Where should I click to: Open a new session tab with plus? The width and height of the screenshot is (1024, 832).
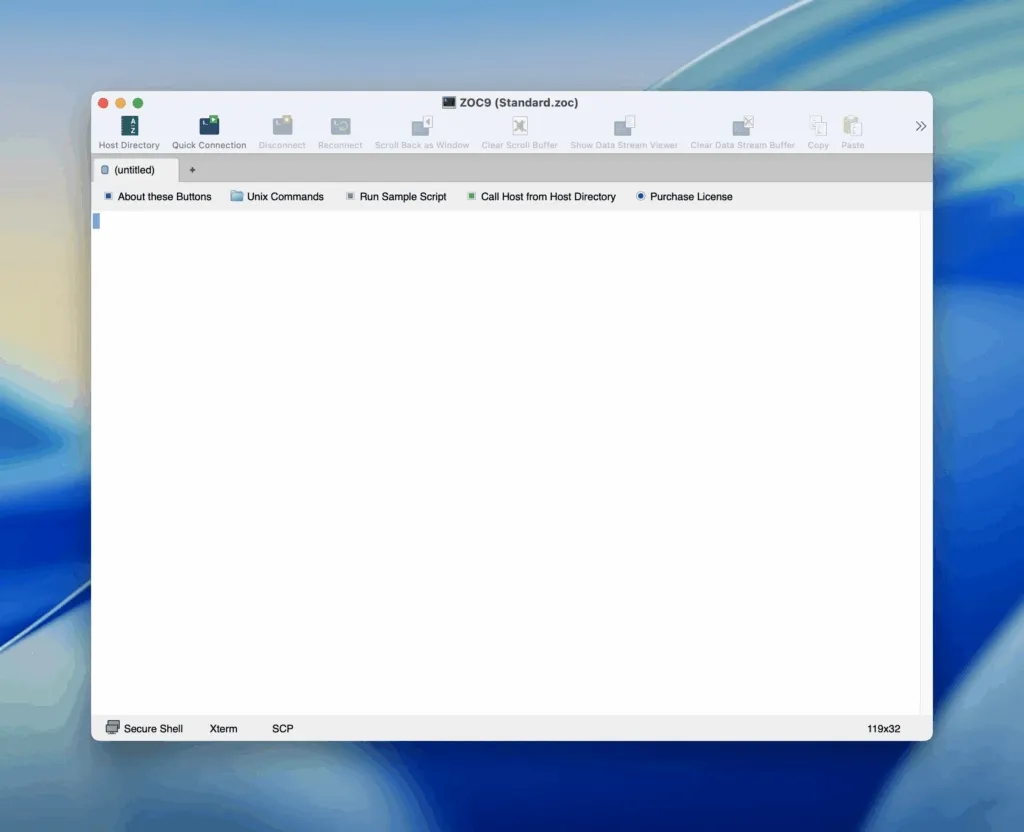coord(192,170)
